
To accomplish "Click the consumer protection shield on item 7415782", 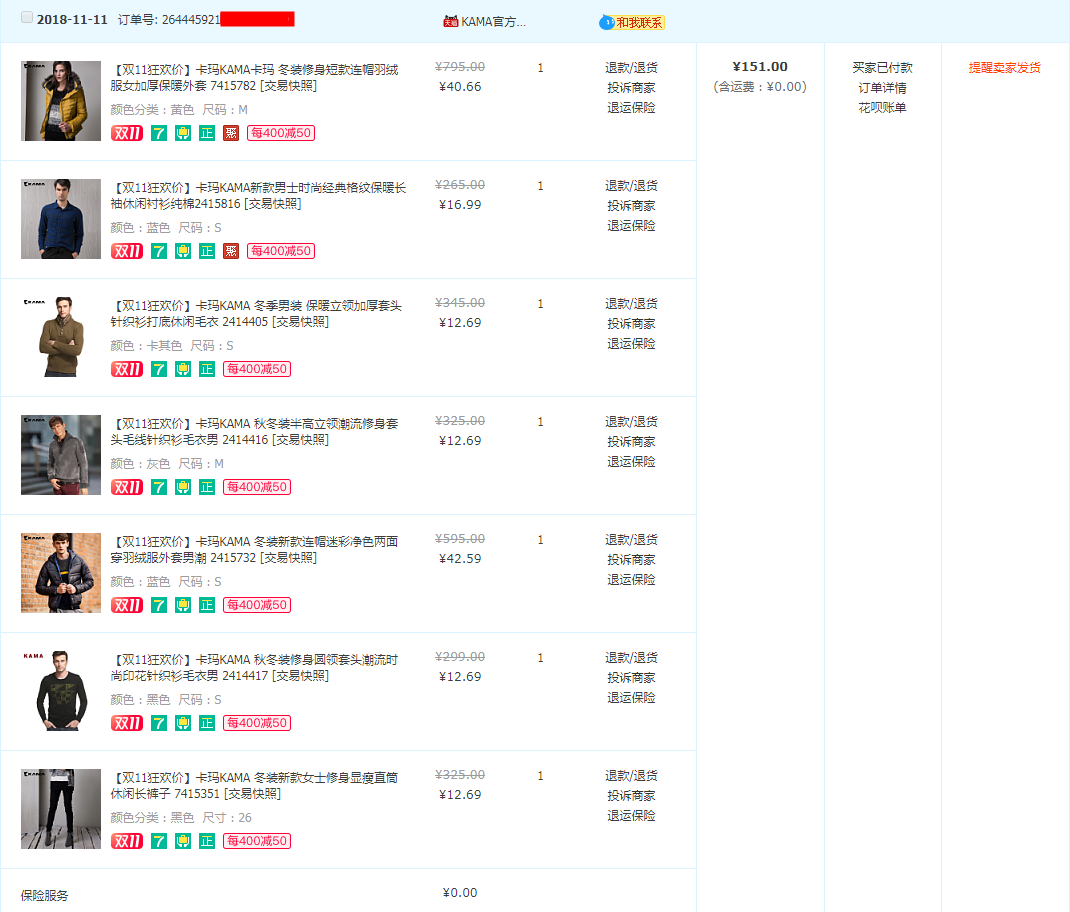I will [x=183, y=133].
